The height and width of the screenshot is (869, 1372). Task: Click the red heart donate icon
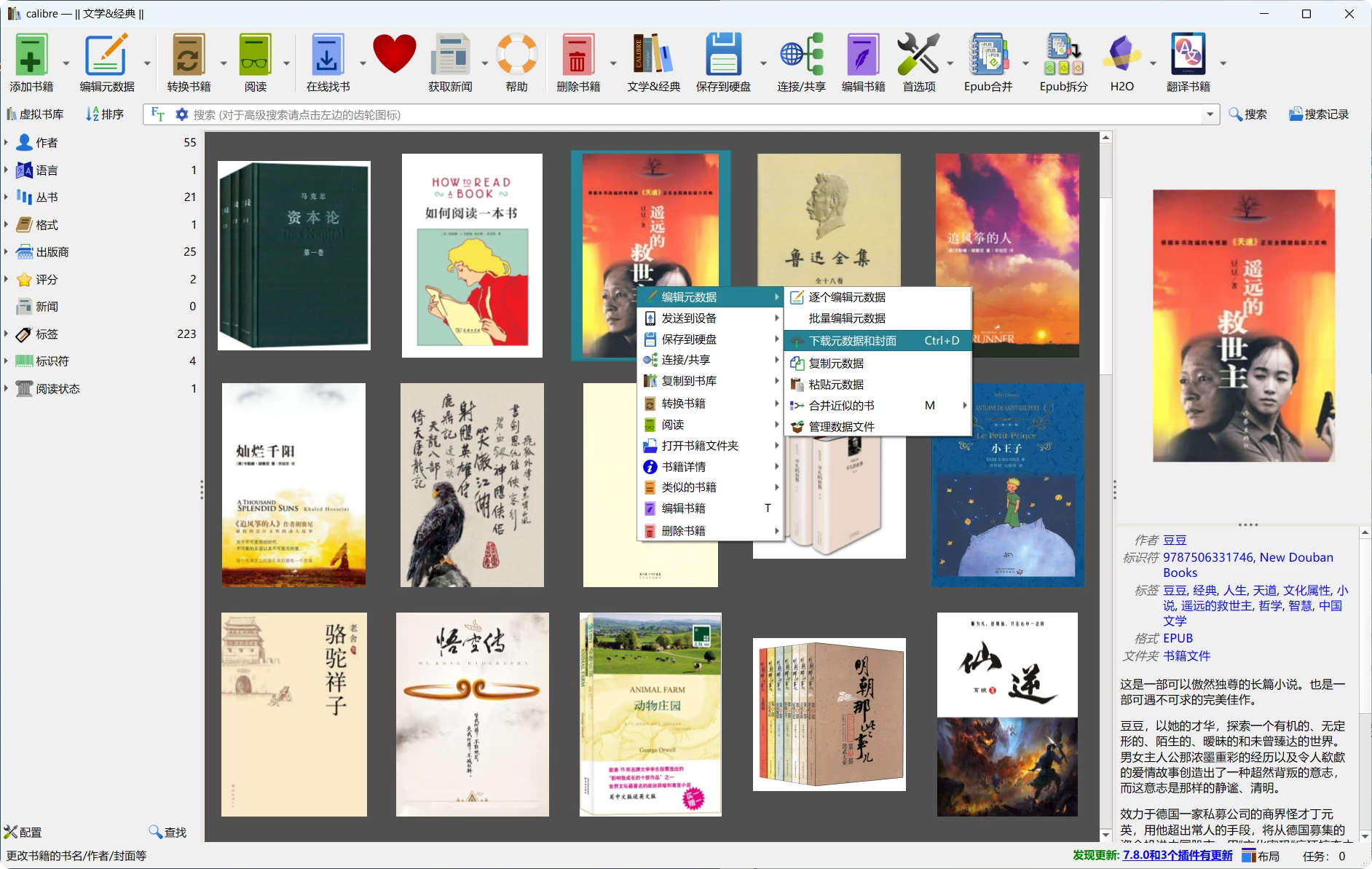(x=395, y=55)
